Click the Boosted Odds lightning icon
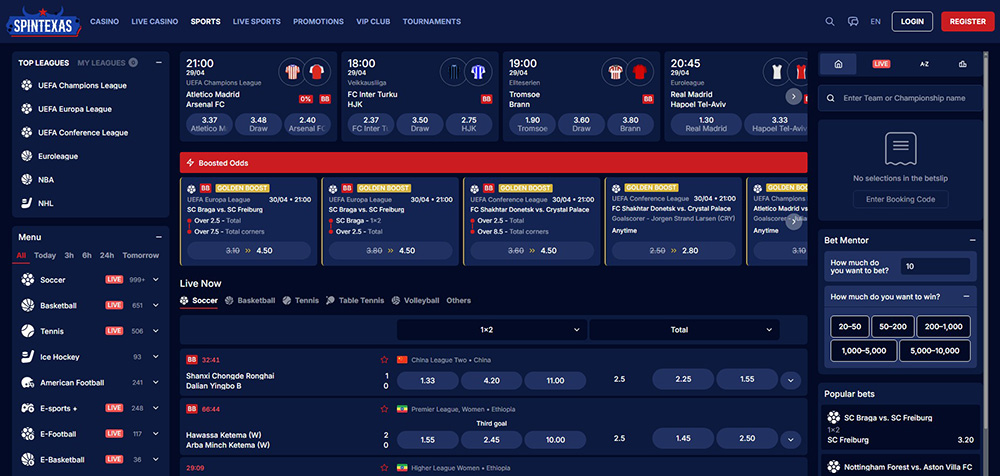The height and width of the screenshot is (476, 1000). pos(190,163)
